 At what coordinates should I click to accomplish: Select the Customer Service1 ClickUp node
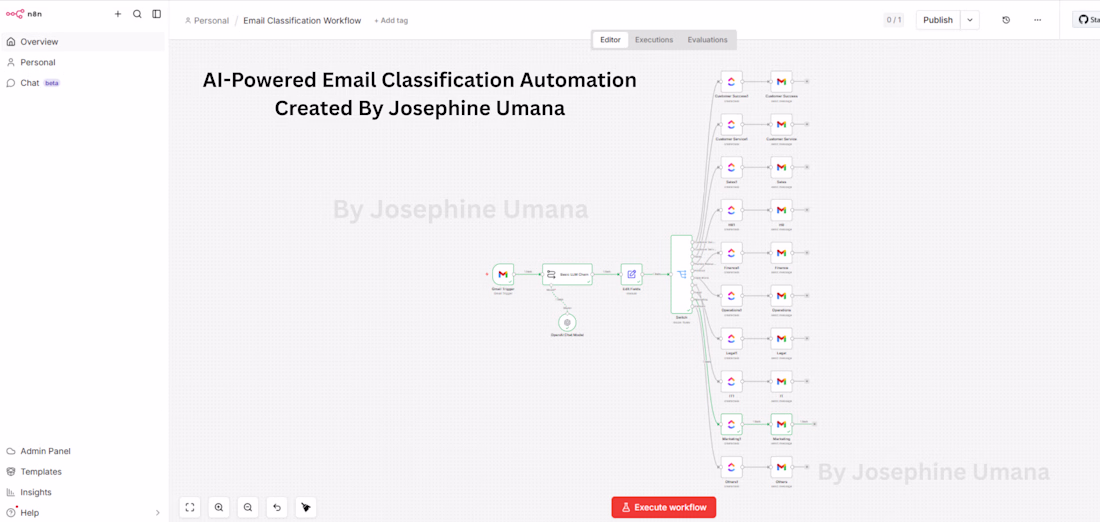(732, 125)
